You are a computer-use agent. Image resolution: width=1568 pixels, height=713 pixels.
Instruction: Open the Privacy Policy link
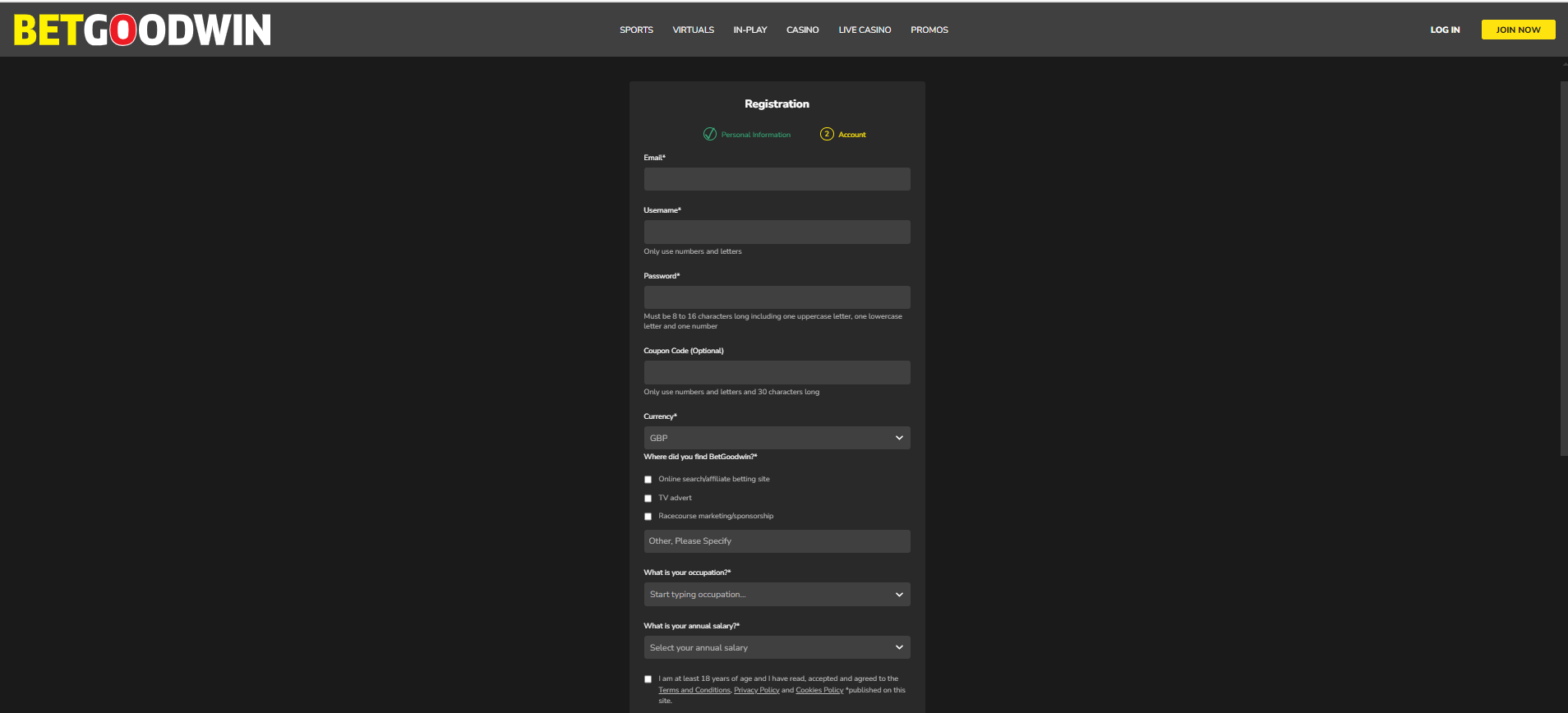[756, 690]
